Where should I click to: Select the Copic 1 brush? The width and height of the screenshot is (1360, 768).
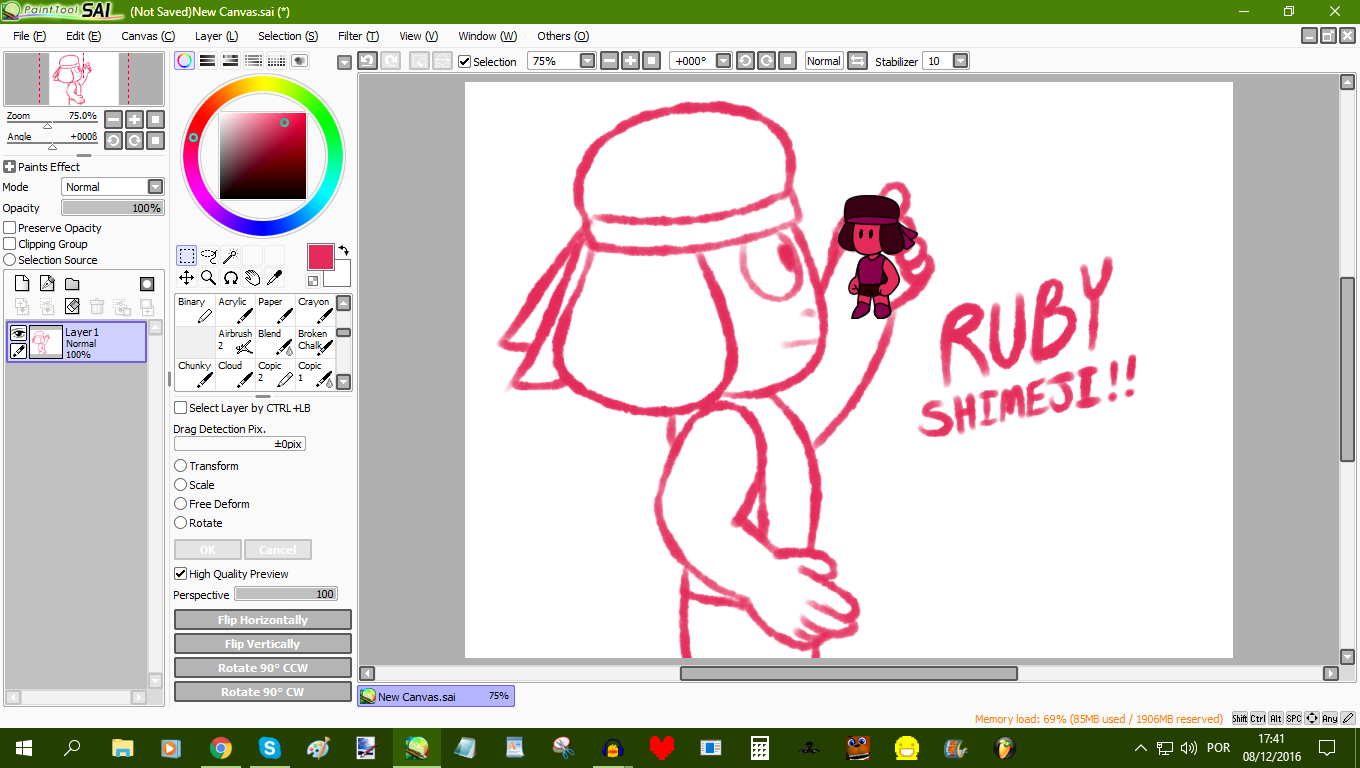pyautogui.click(x=315, y=374)
